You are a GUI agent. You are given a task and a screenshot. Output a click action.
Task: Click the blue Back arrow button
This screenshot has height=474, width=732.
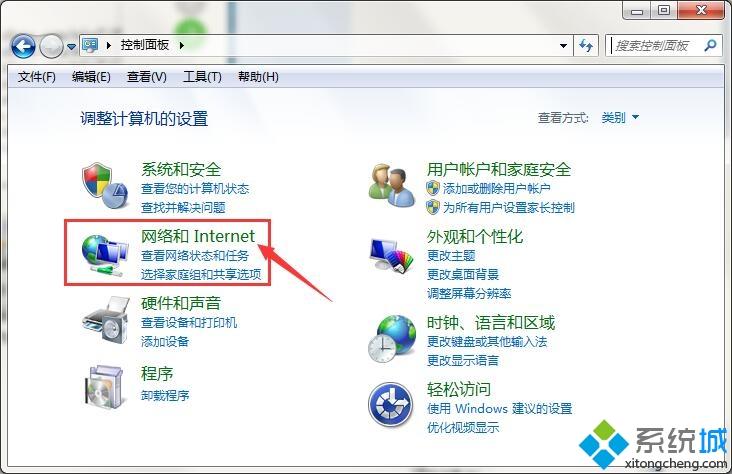23,46
